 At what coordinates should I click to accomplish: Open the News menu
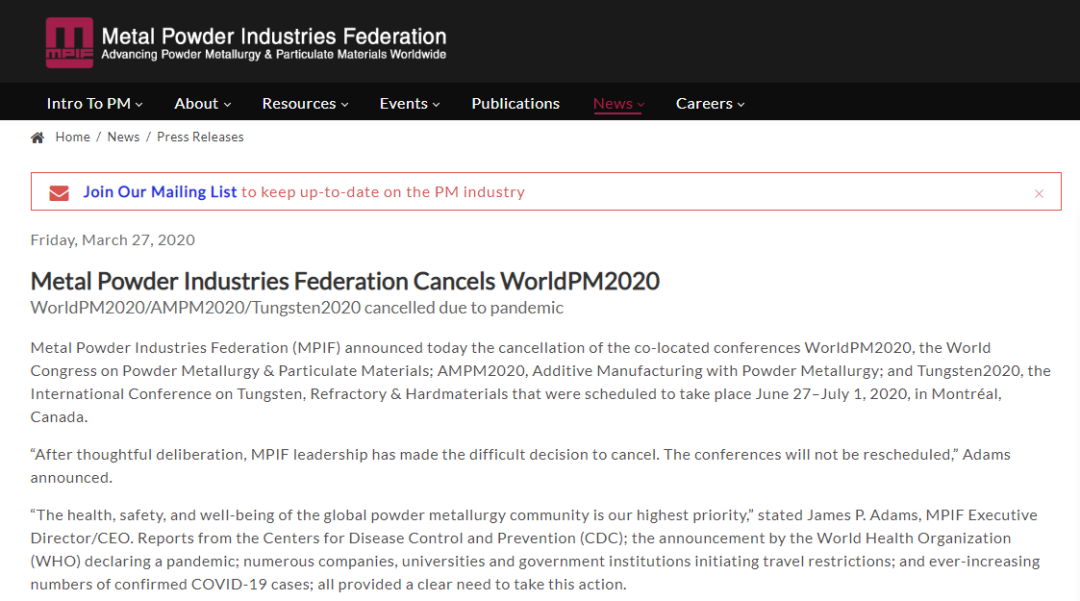tap(618, 104)
